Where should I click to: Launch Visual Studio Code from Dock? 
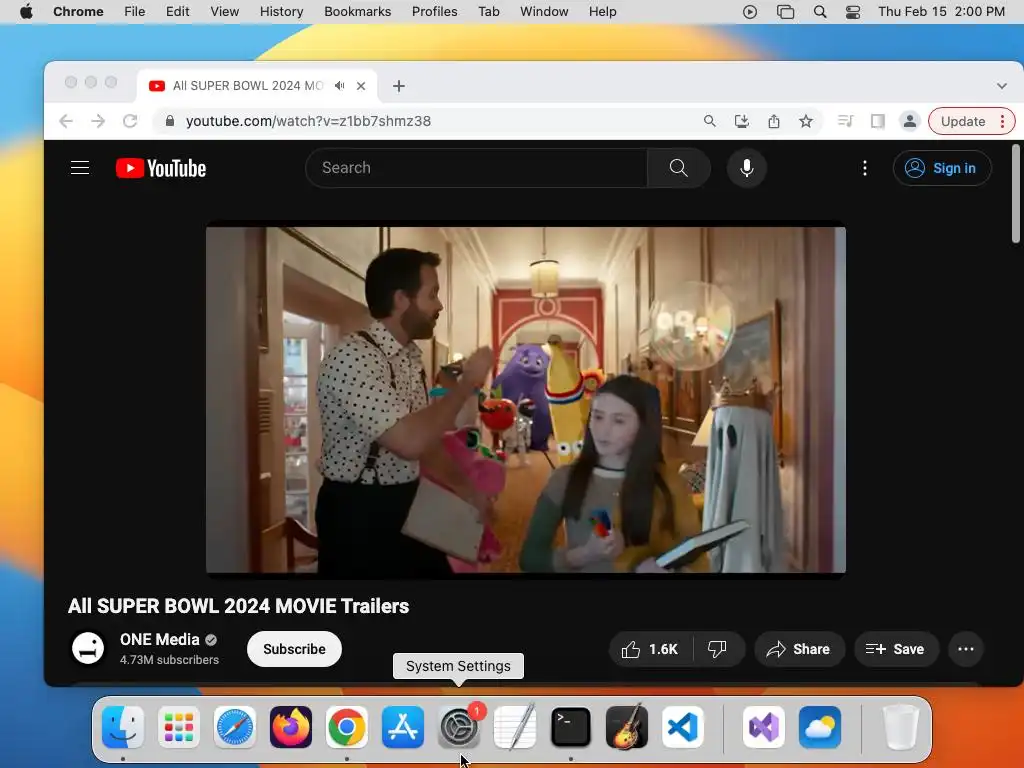click(682, 727)
